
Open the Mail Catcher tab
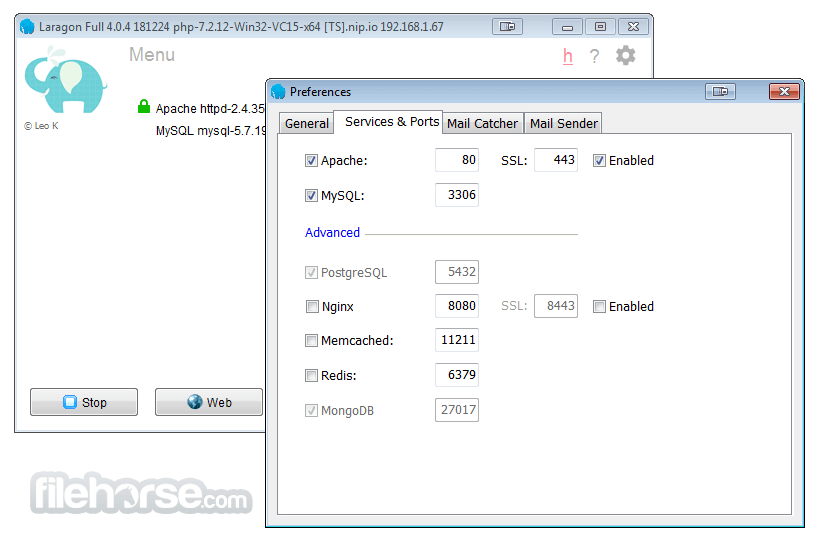[482, 123]
